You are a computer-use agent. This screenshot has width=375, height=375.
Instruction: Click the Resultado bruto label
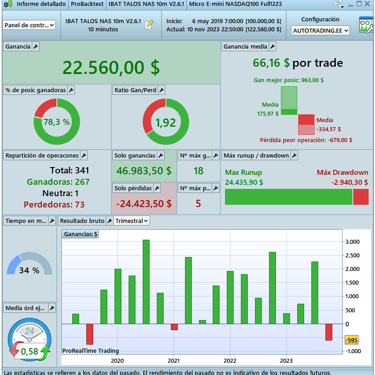click(82, 221)
